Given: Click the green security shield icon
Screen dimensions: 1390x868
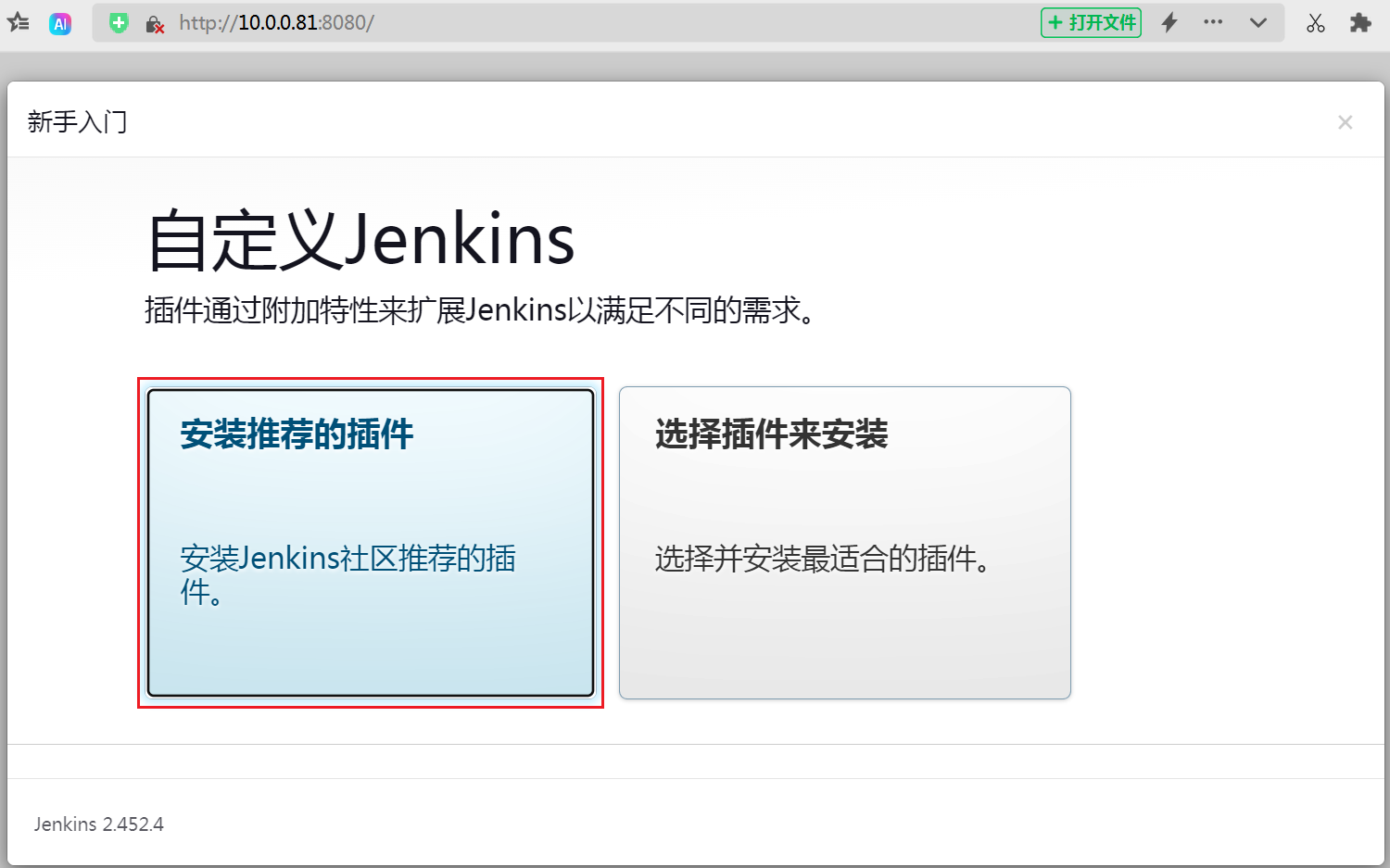Looking at the screenshot, I should (119, 23).
